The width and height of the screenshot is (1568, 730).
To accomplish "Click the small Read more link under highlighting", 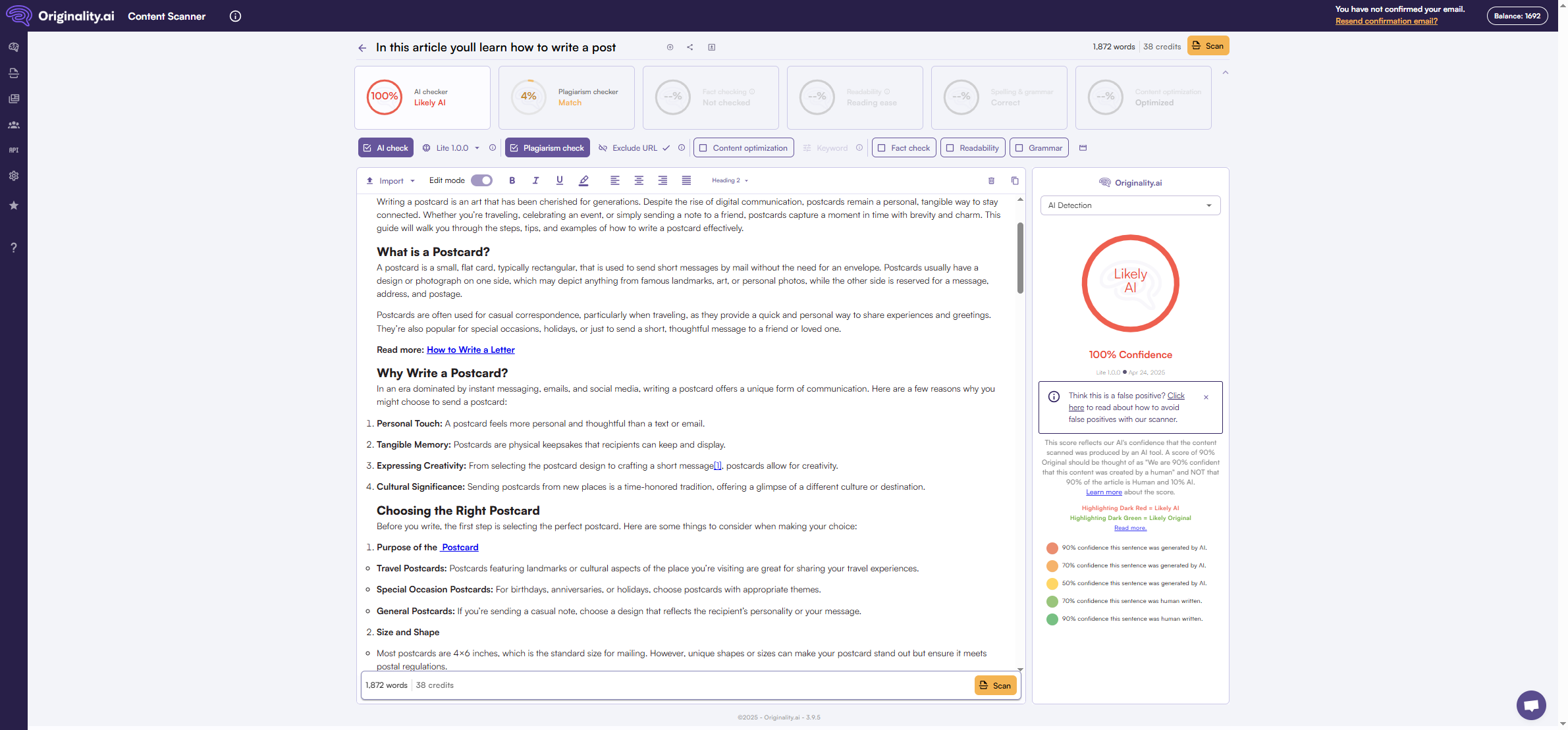I will tap(1130, 528).
